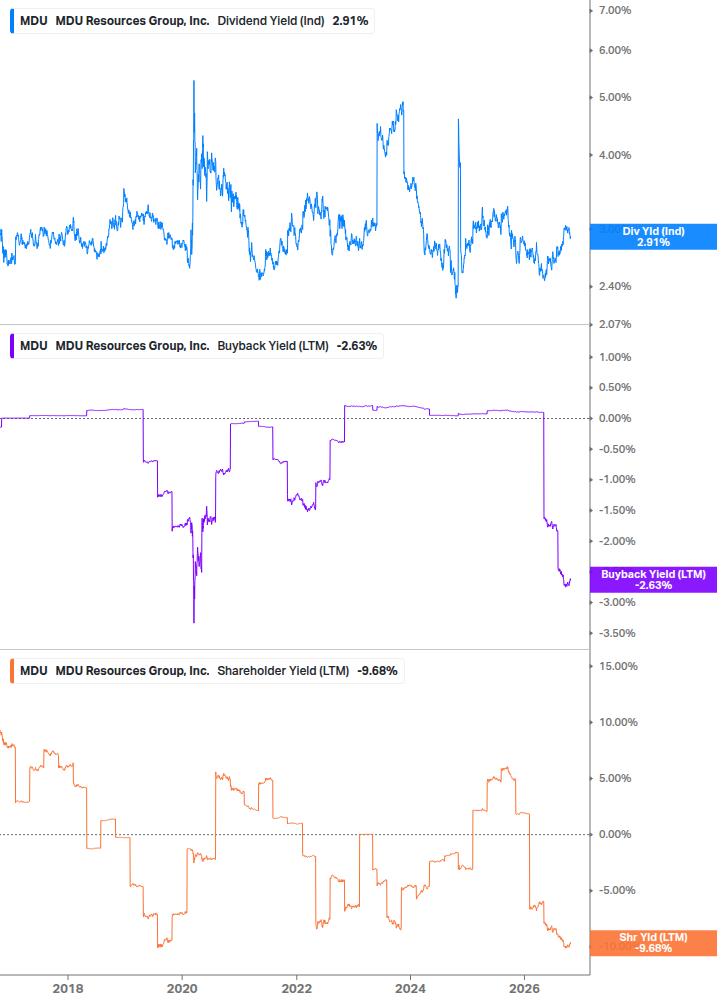Click the 7.00% tick on dividend yield axis
This screenshot has height=1005, width=717.
tap(615, 10)
